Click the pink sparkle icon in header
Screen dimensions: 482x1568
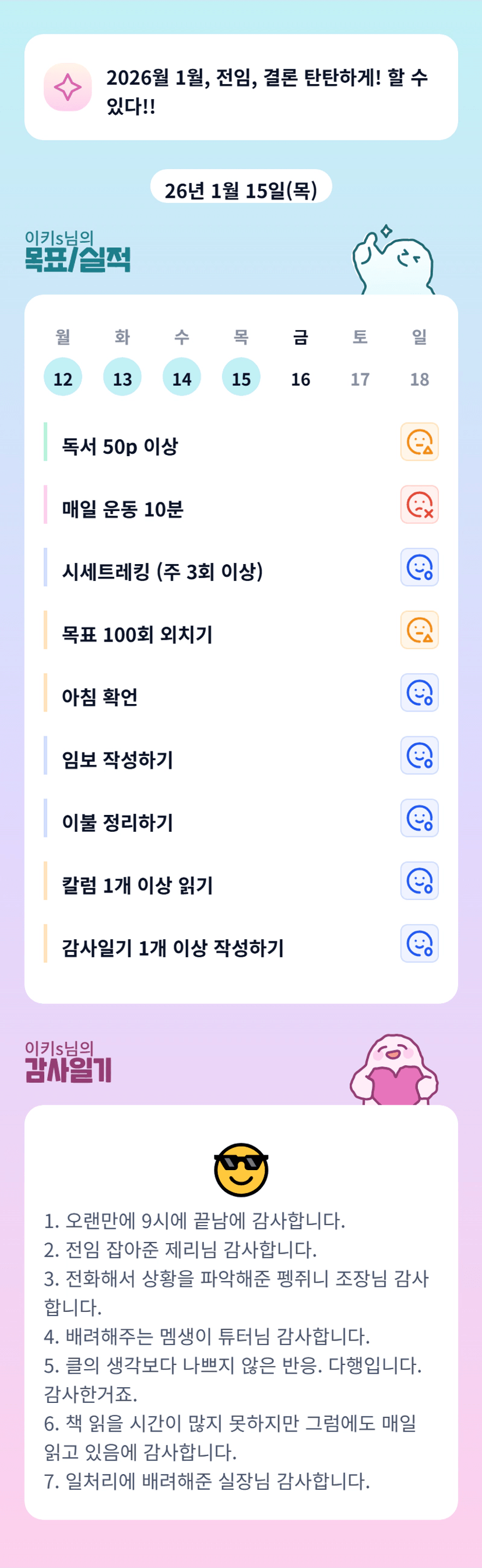coord(68,87)
